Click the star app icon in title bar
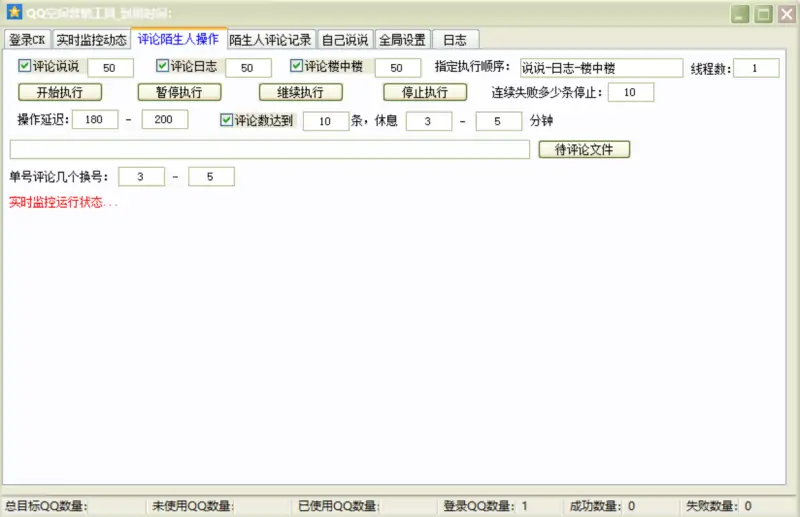800x517 pixels. tap(14, 13)
